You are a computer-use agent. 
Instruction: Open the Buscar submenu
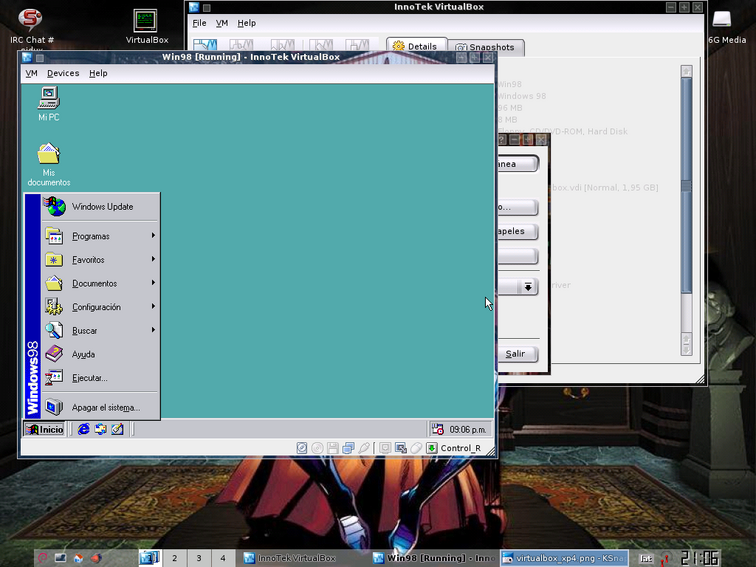(x=101, y=330)
